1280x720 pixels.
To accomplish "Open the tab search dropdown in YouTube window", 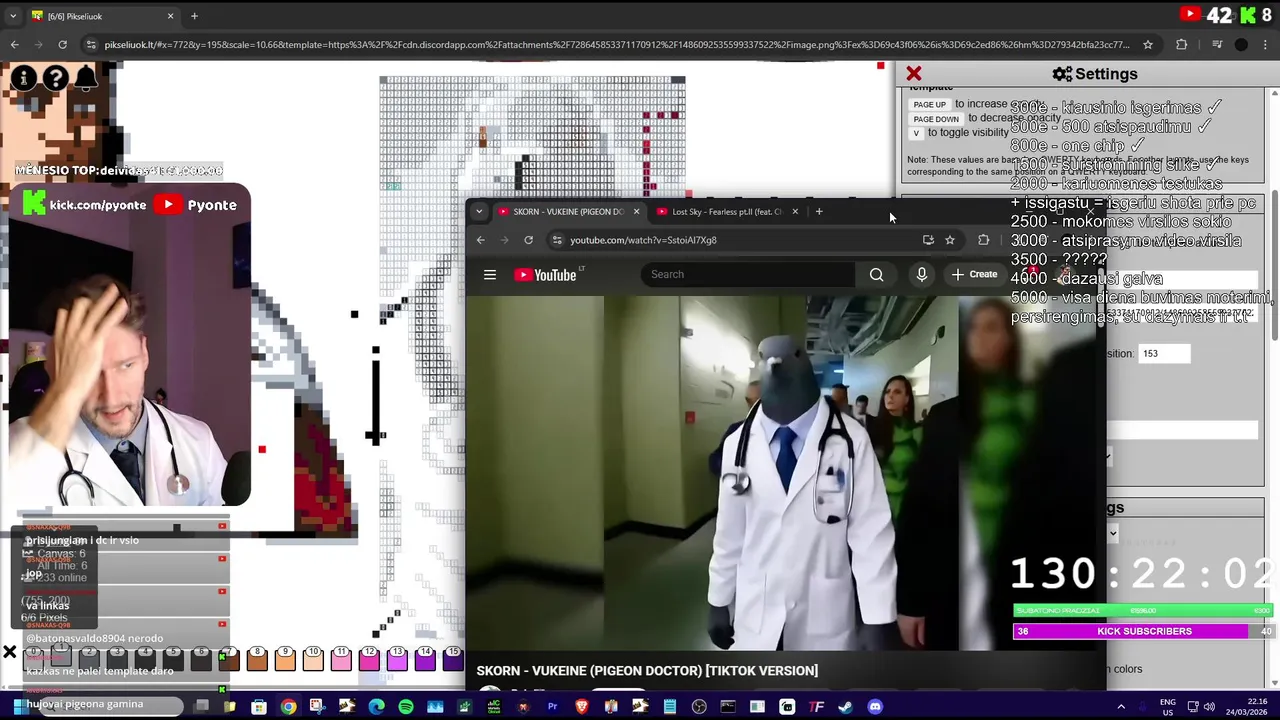I will point(479,211).
